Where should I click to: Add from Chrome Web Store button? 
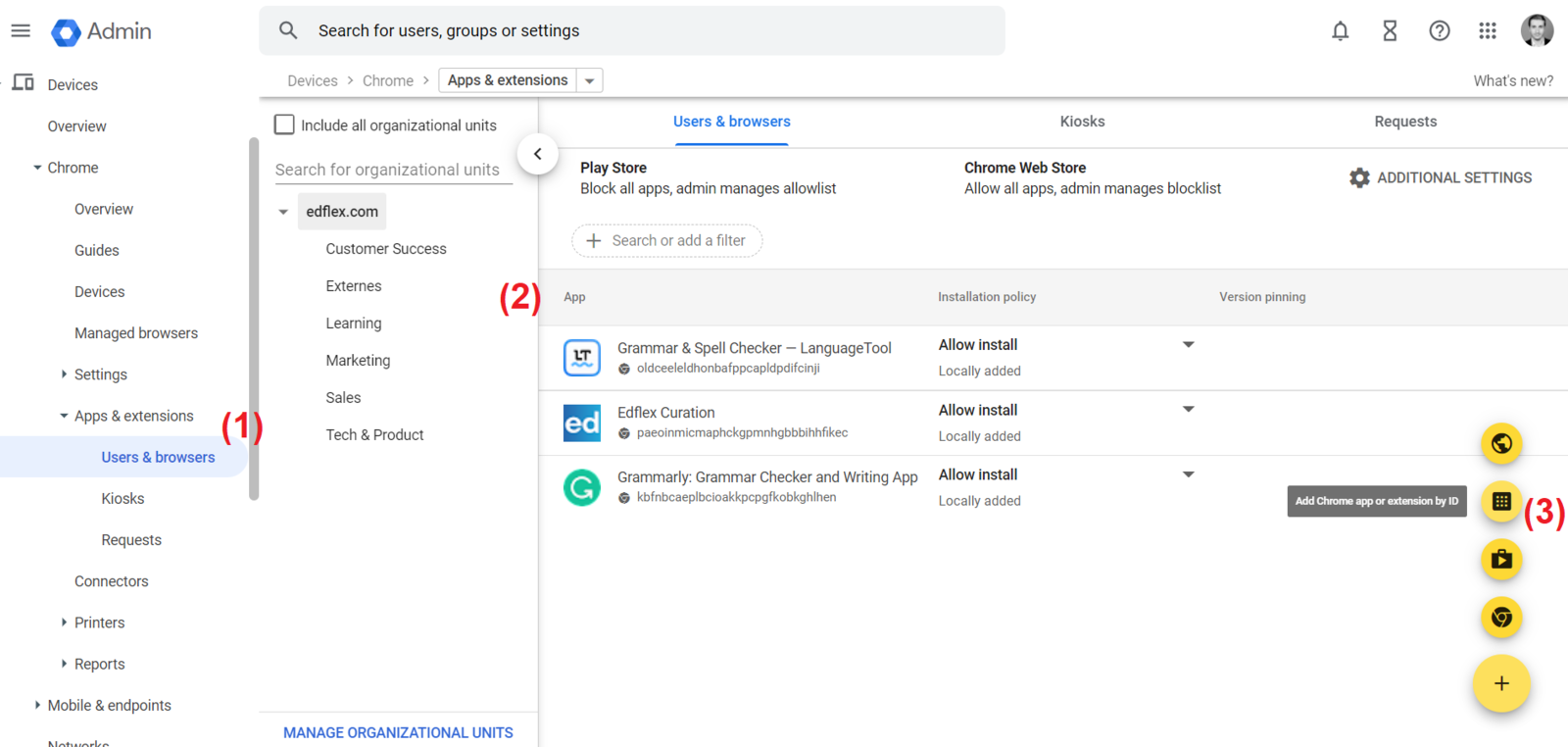[1501, 618]
